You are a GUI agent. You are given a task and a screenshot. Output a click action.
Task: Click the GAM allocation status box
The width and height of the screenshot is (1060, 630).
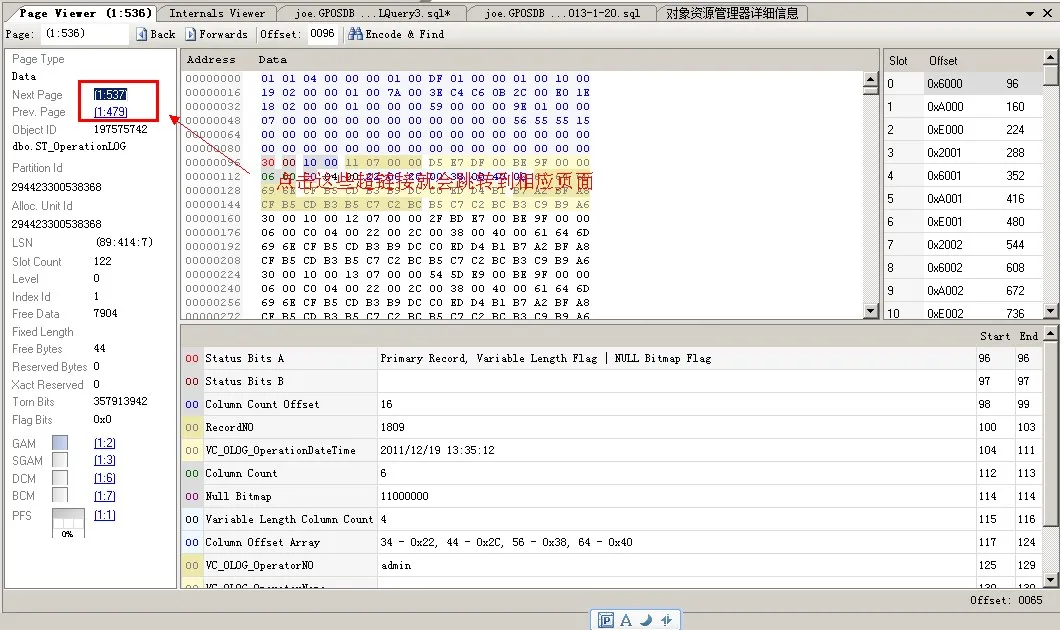pyautogui.click(x=60, y=443)
